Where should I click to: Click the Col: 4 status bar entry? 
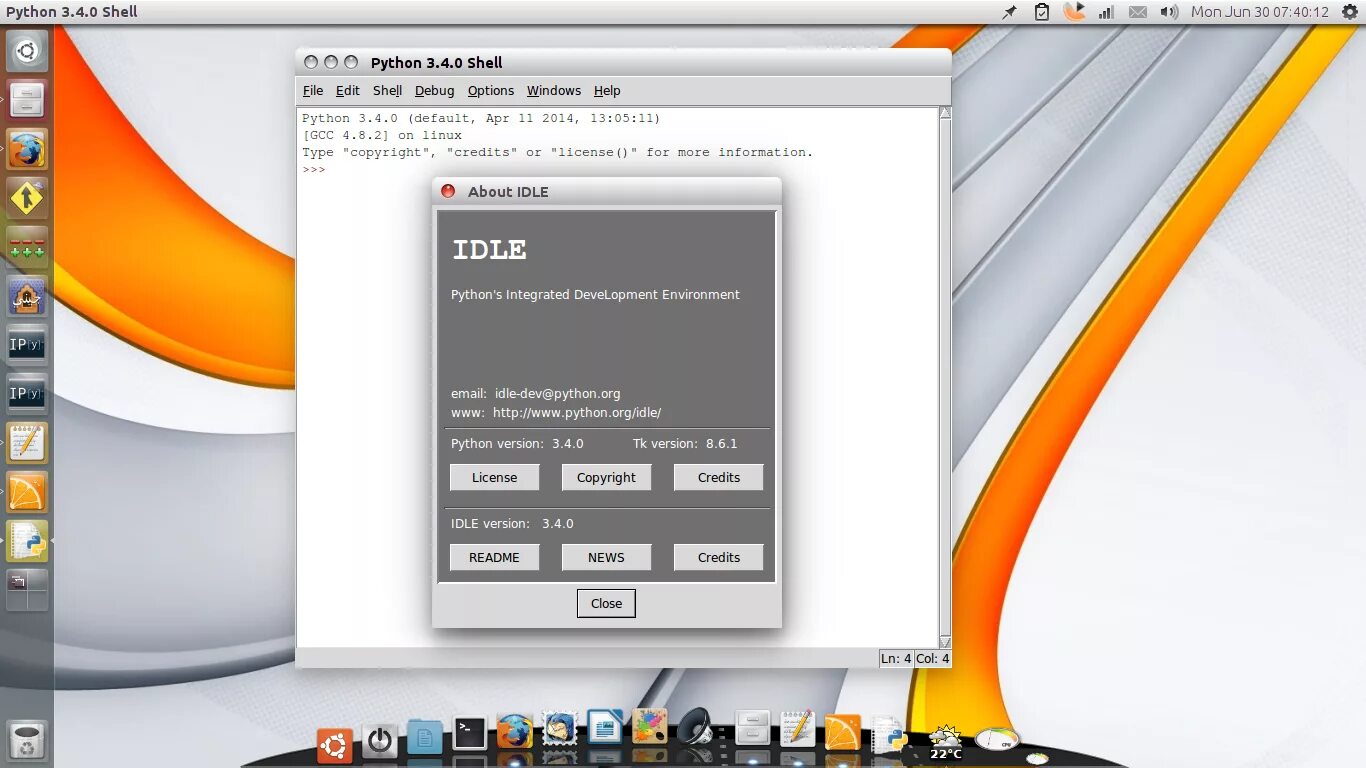click(932, 658)
